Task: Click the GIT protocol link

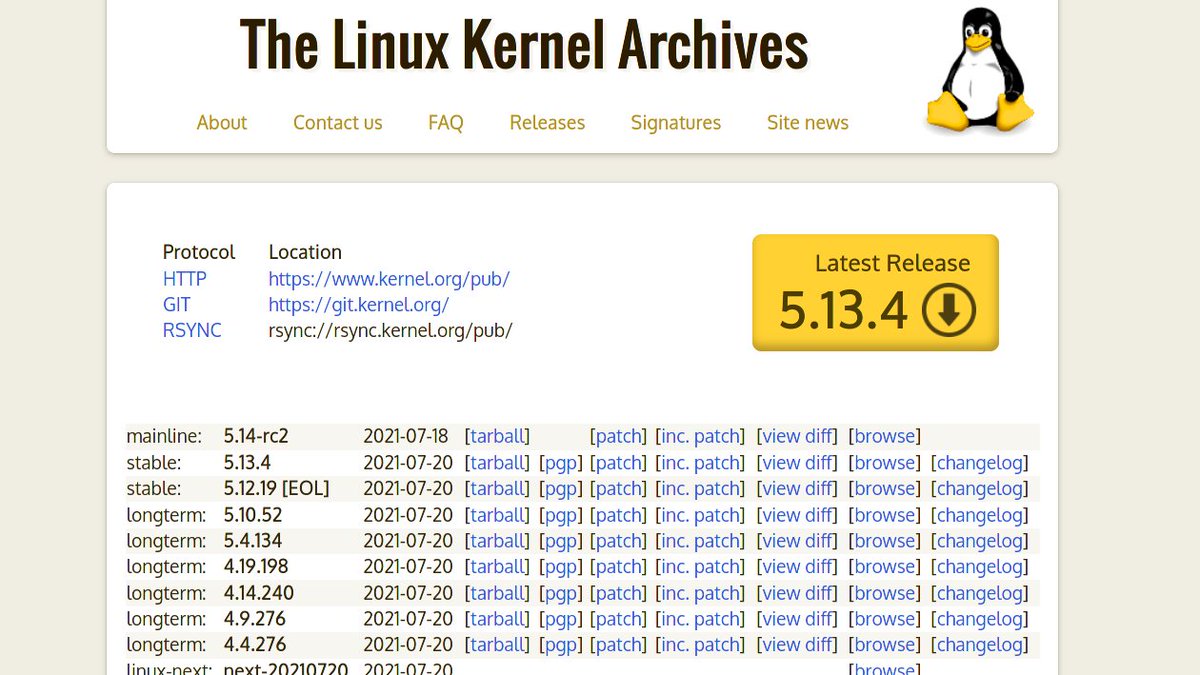Action: pos(177,305)
